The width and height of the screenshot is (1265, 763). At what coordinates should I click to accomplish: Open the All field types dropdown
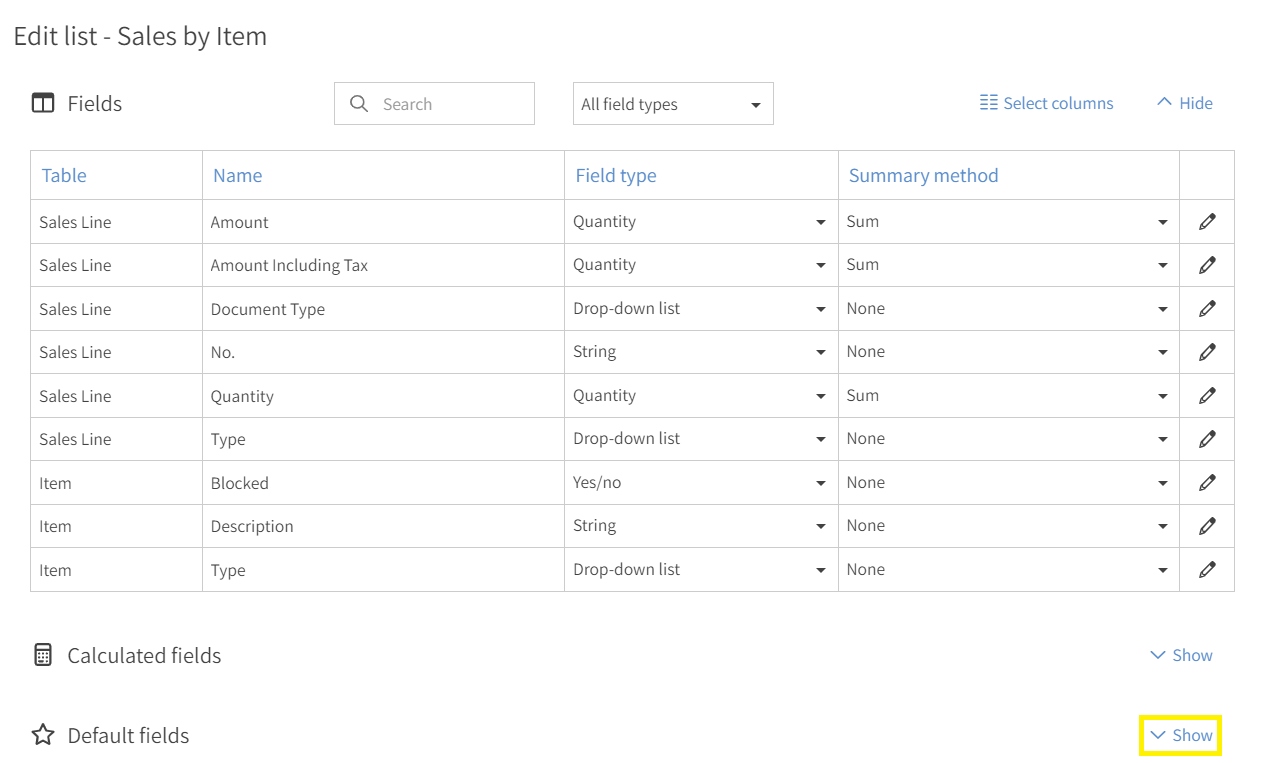pyautogui.click(x=672, y=103)
